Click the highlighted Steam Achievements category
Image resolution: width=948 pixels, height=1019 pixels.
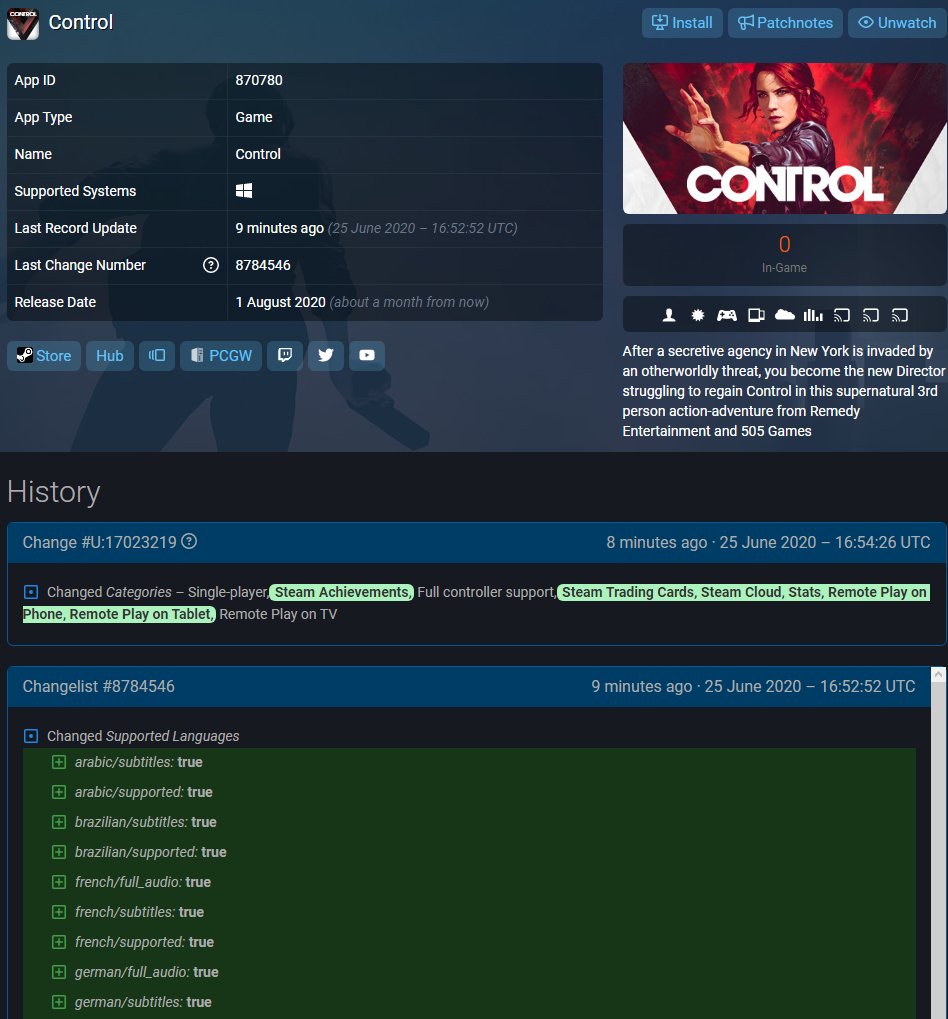(x=342, y=592)
